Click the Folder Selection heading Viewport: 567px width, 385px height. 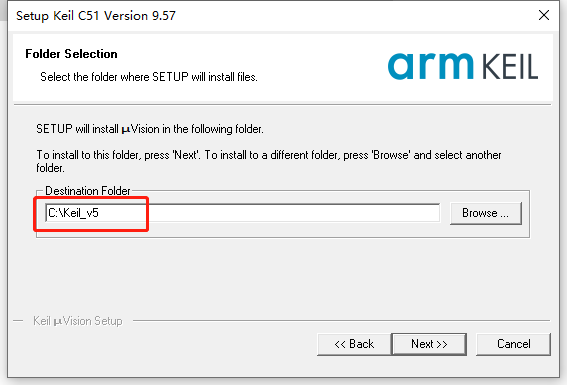(71, 54)
